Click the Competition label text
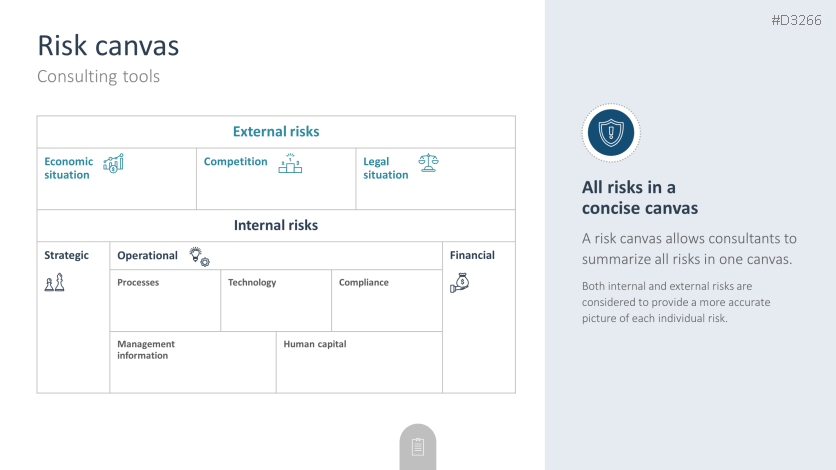836x470 pixels. coord(236,162)
